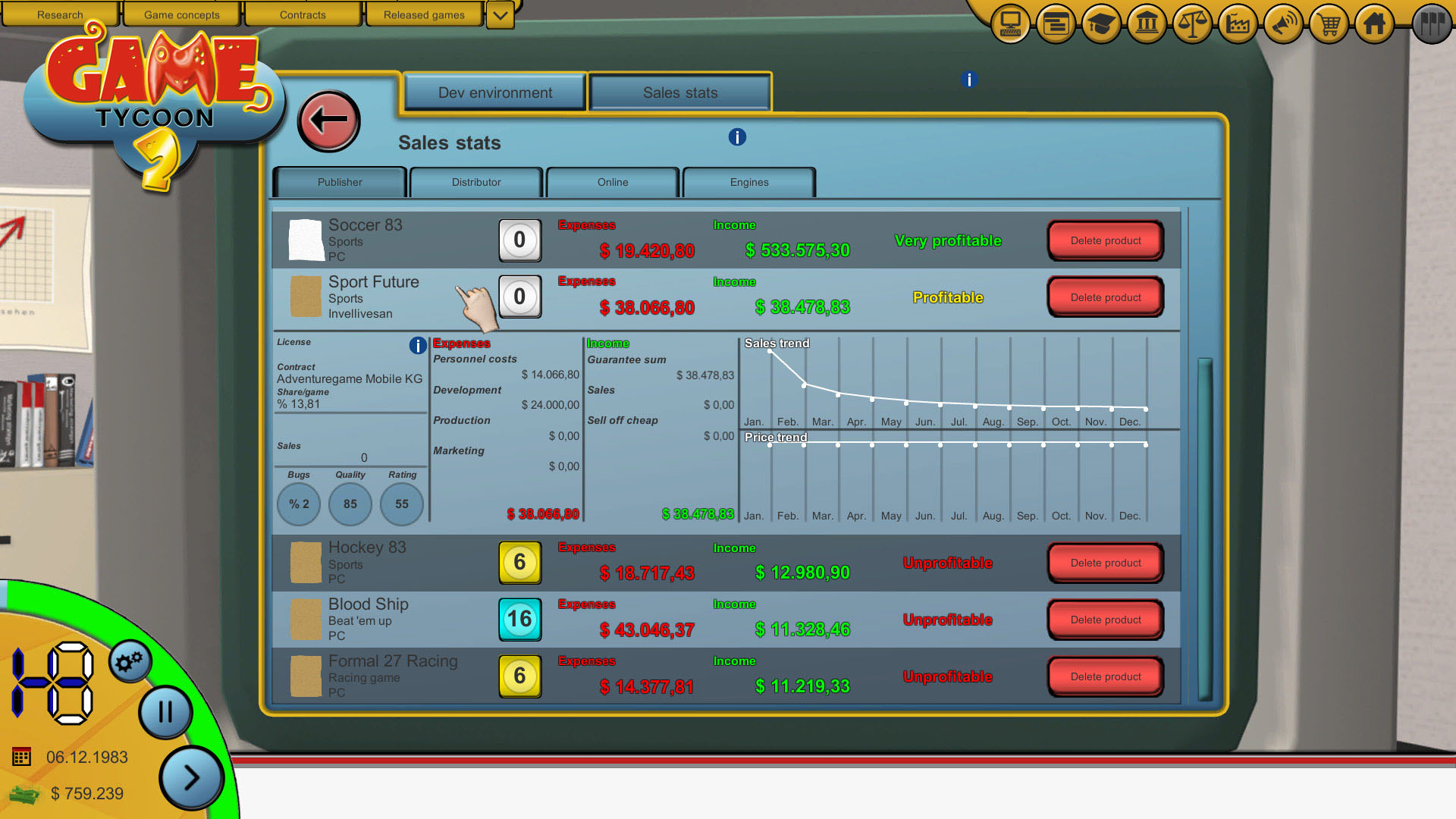The image size is (1456, 819).
Task: Switch to the Dev environment tab
Action: coord(494,92)
